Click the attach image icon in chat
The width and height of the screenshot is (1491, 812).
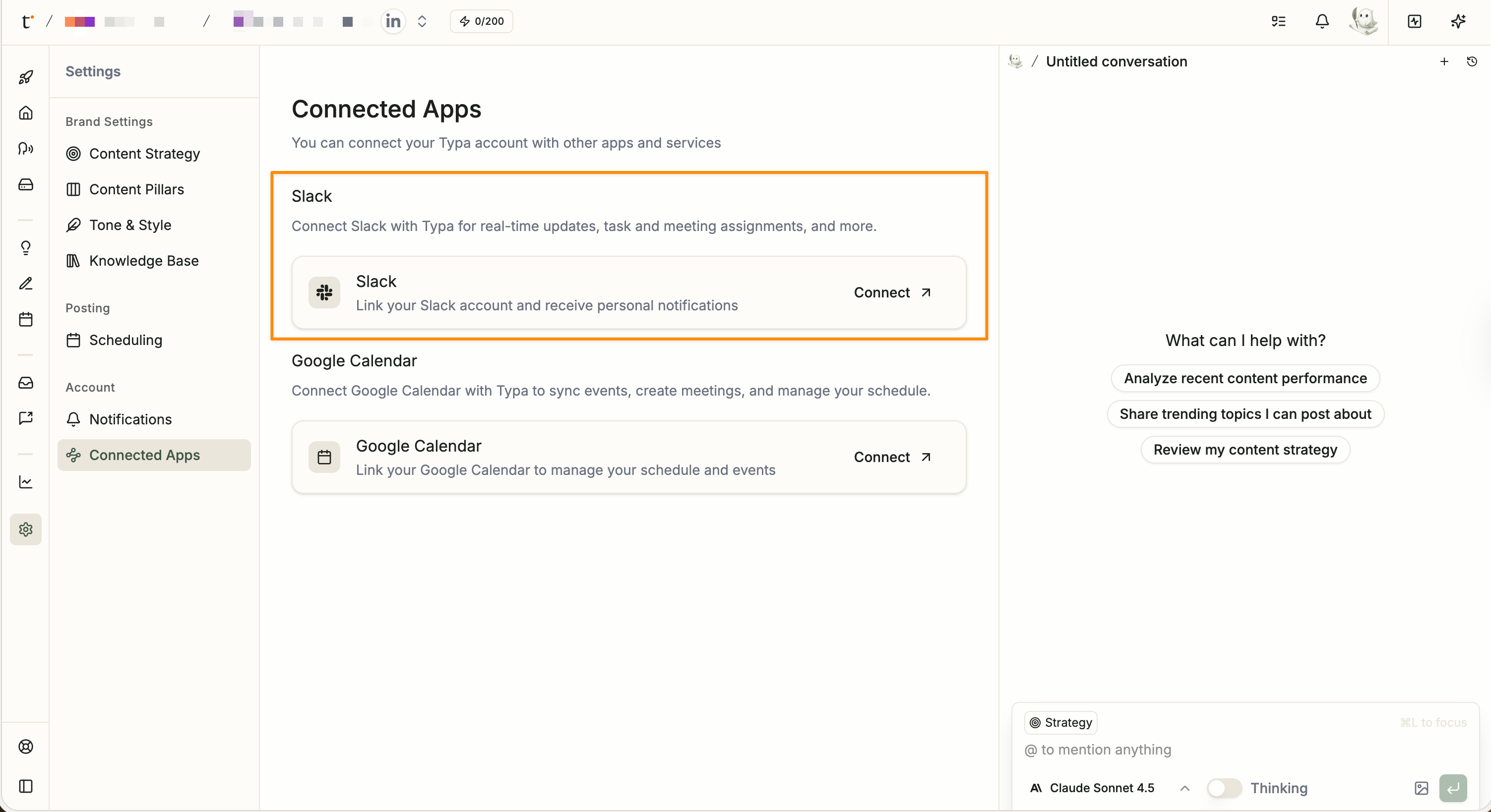[1421, 788]
